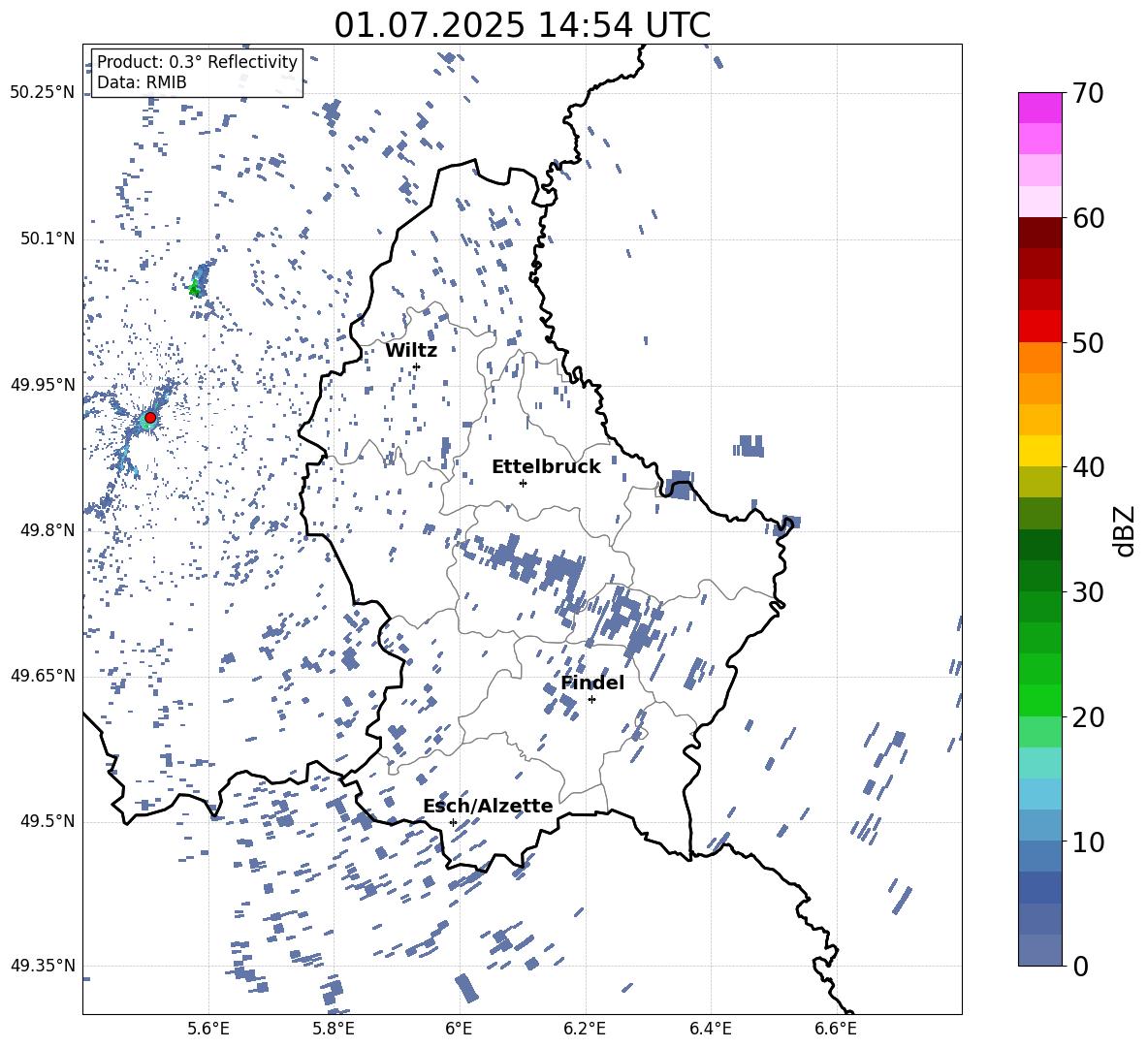Click the 49.5°N latitude label
1148x1048 pixels.
[x=48, y=821]
